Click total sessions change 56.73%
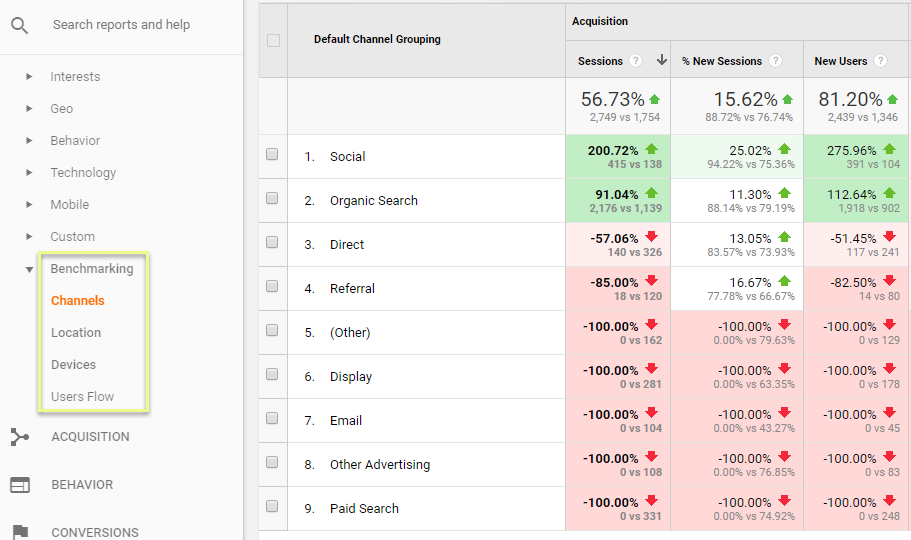911x540 pixels. [613, 99]
